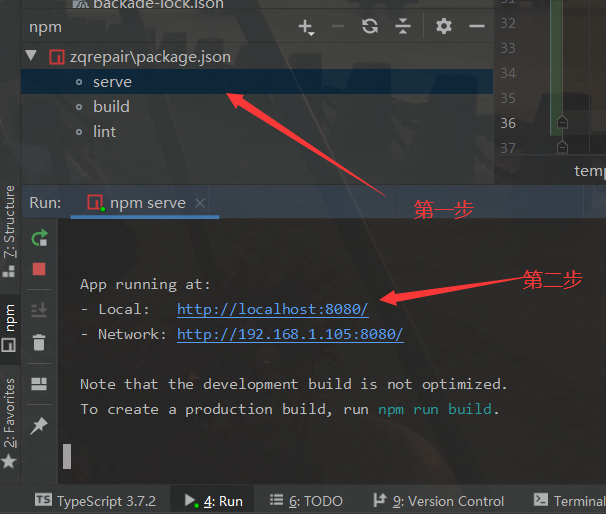Click the 'App running at:' console line
The height and width of the screenshot is (514, 606).
tap(145, 284)
